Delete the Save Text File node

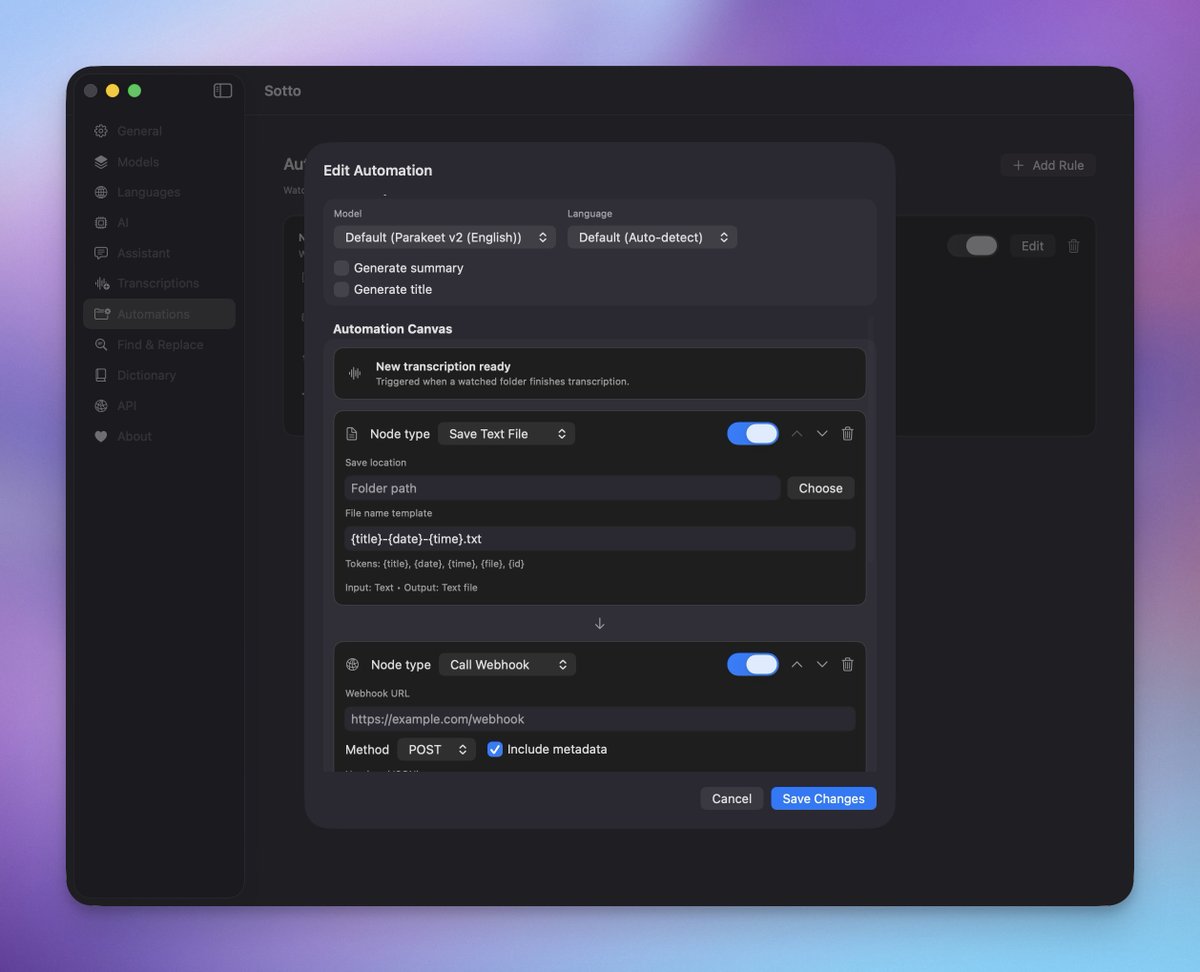click(847, 433)
